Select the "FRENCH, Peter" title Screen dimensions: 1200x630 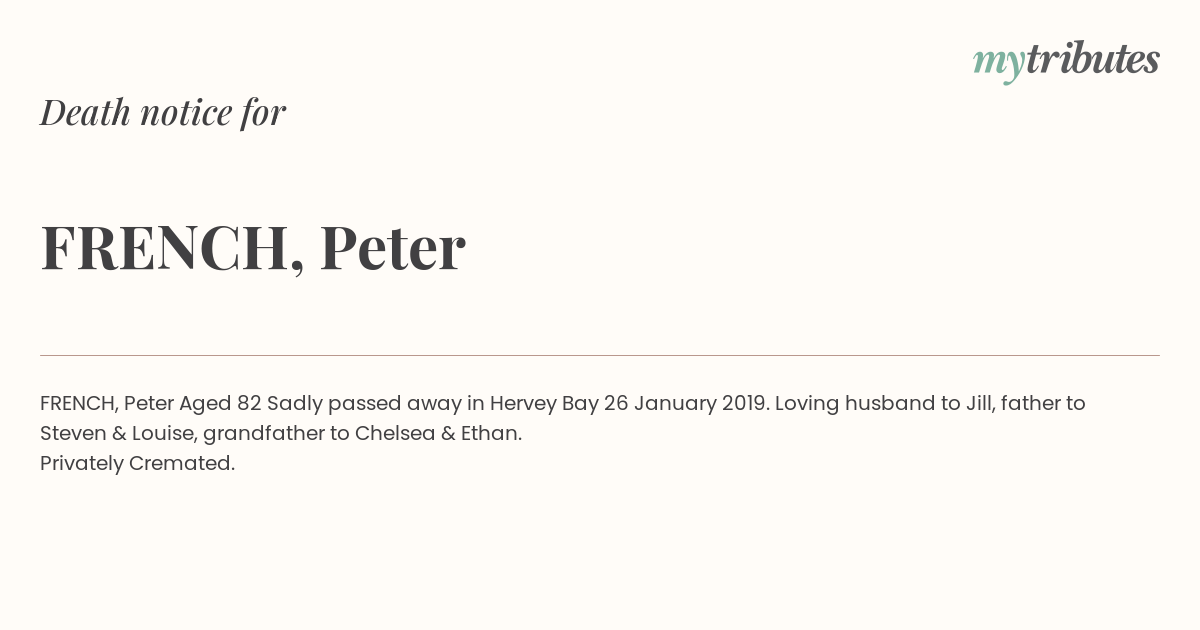click(253, 248)
